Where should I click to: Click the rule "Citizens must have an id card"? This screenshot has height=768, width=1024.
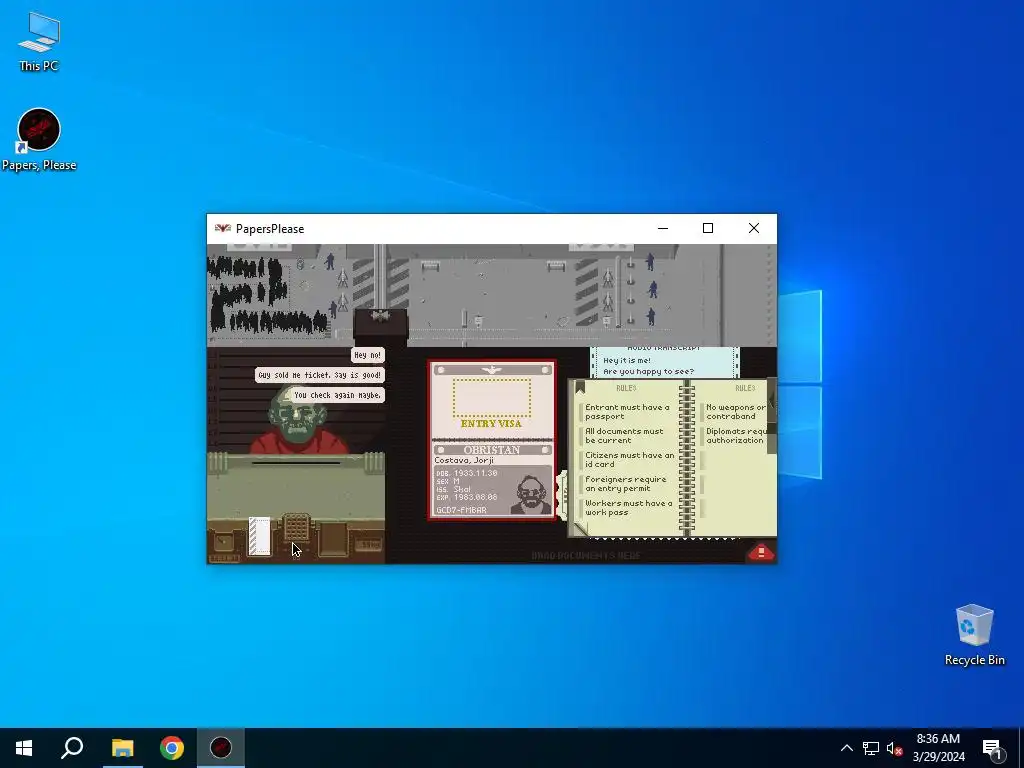tap(630, 460)
